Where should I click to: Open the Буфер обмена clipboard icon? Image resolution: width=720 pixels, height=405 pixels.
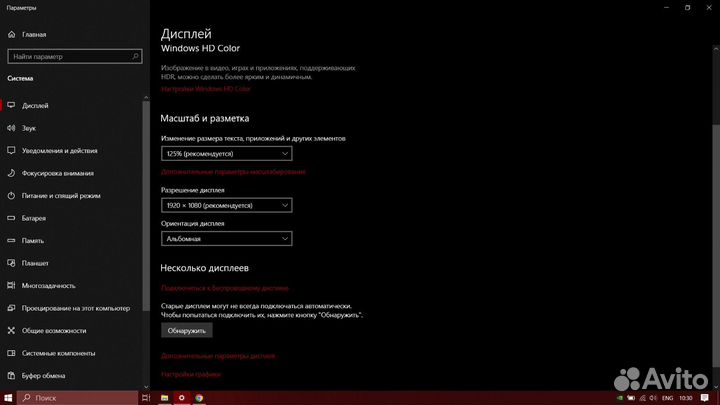point(11,375)
